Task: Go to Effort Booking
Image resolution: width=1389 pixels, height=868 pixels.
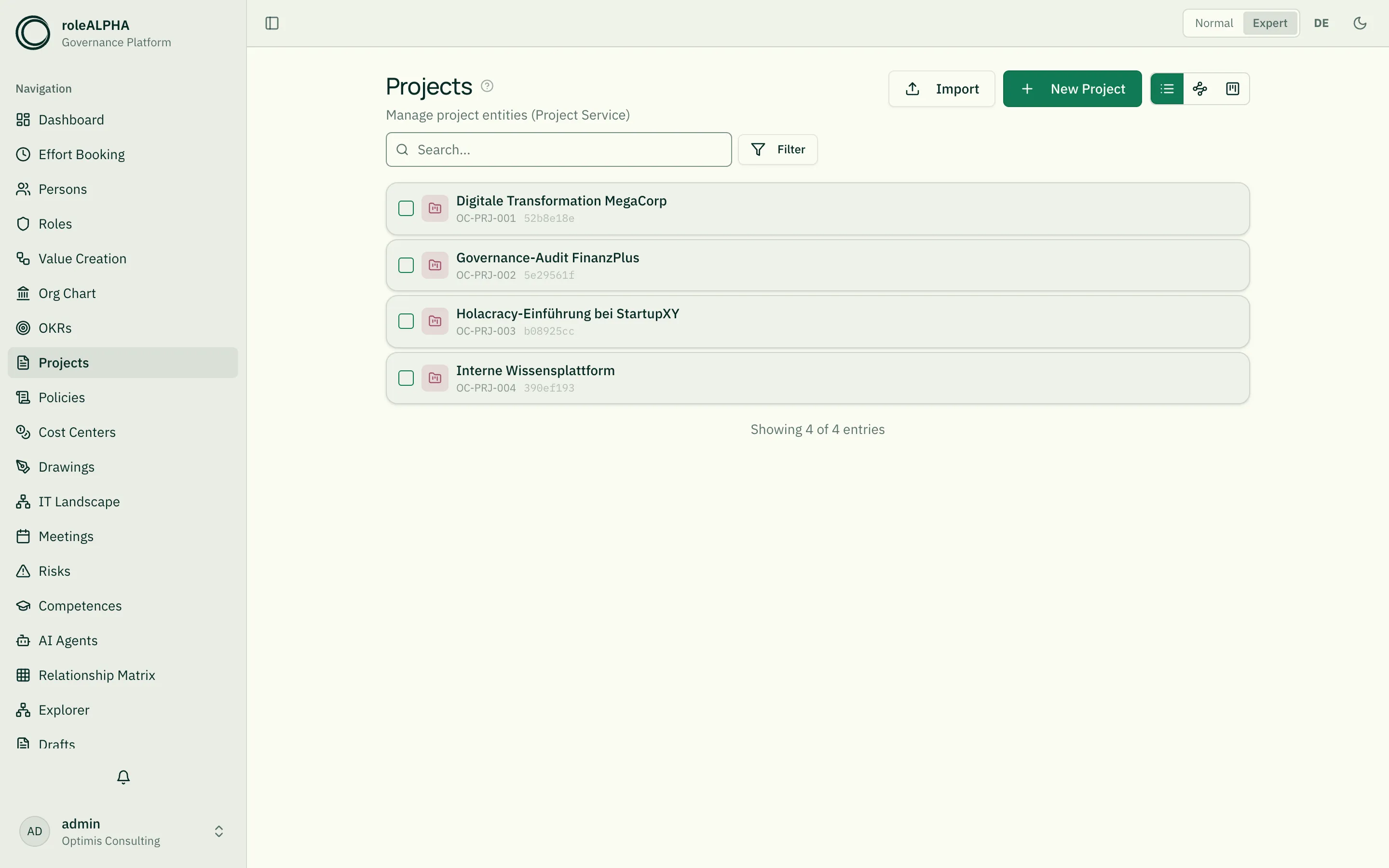Action: (x=123, y=154)
